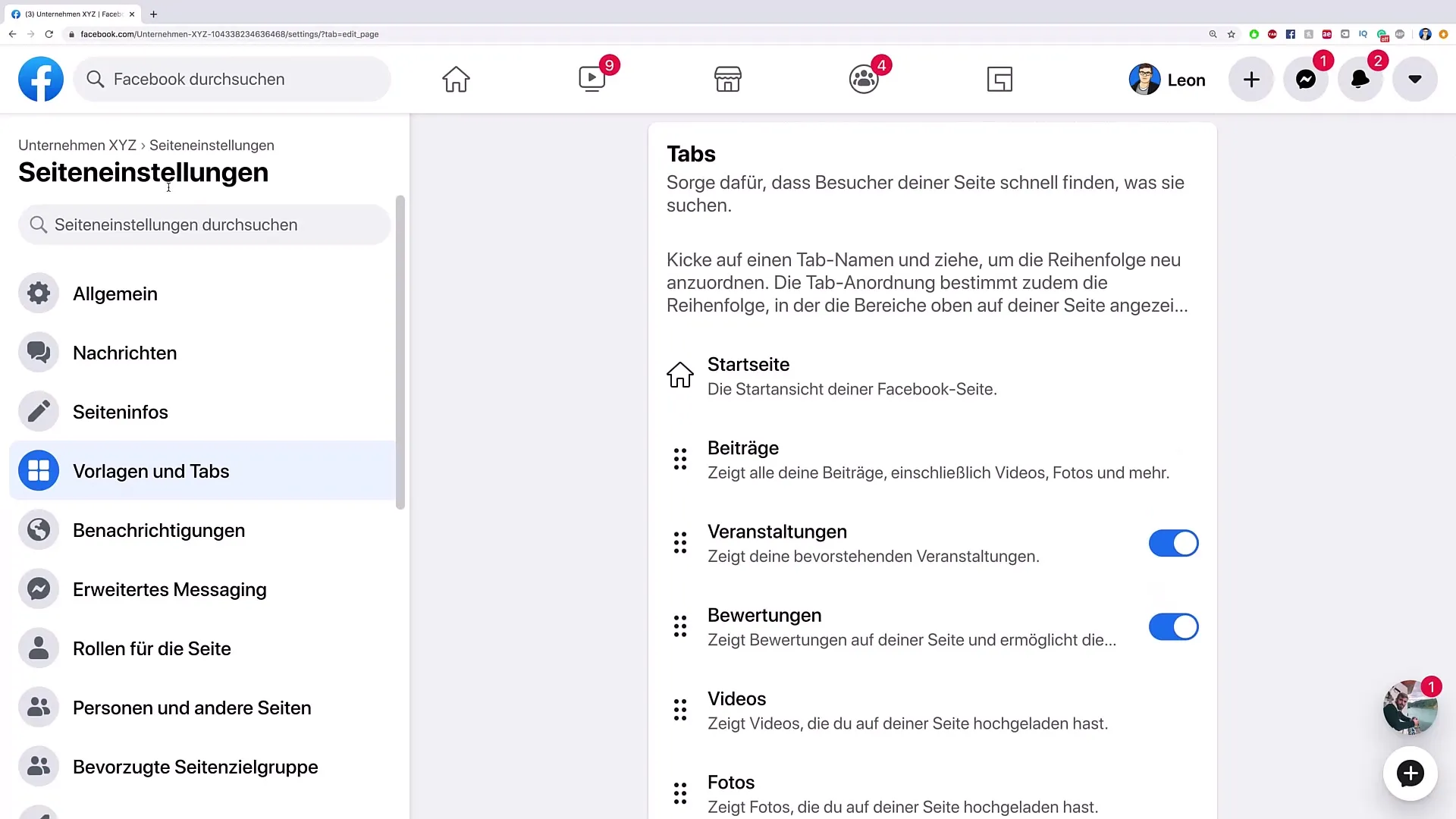Click the Nachrichten chat bubbles icon

tap(39, 353)
